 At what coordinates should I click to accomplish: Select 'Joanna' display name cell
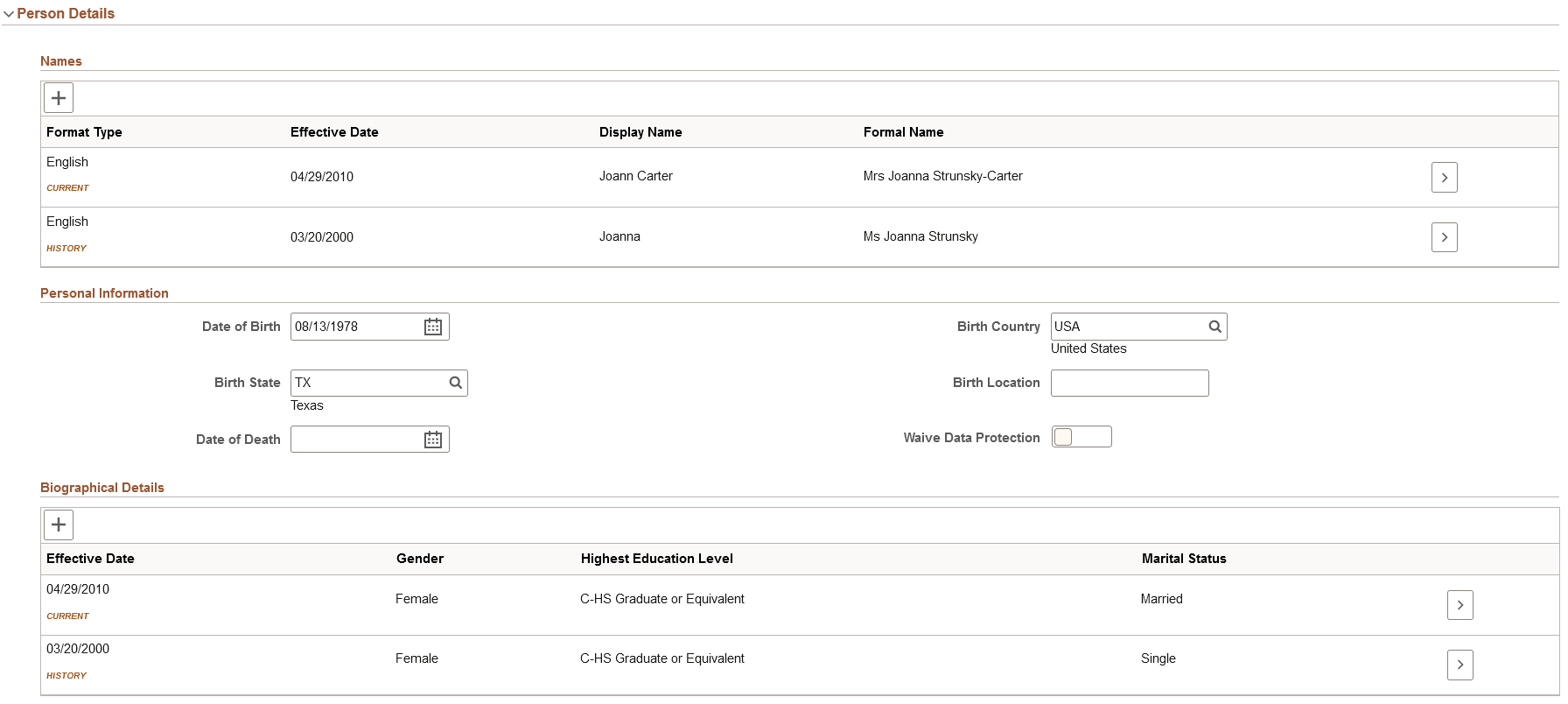[619, 236]
